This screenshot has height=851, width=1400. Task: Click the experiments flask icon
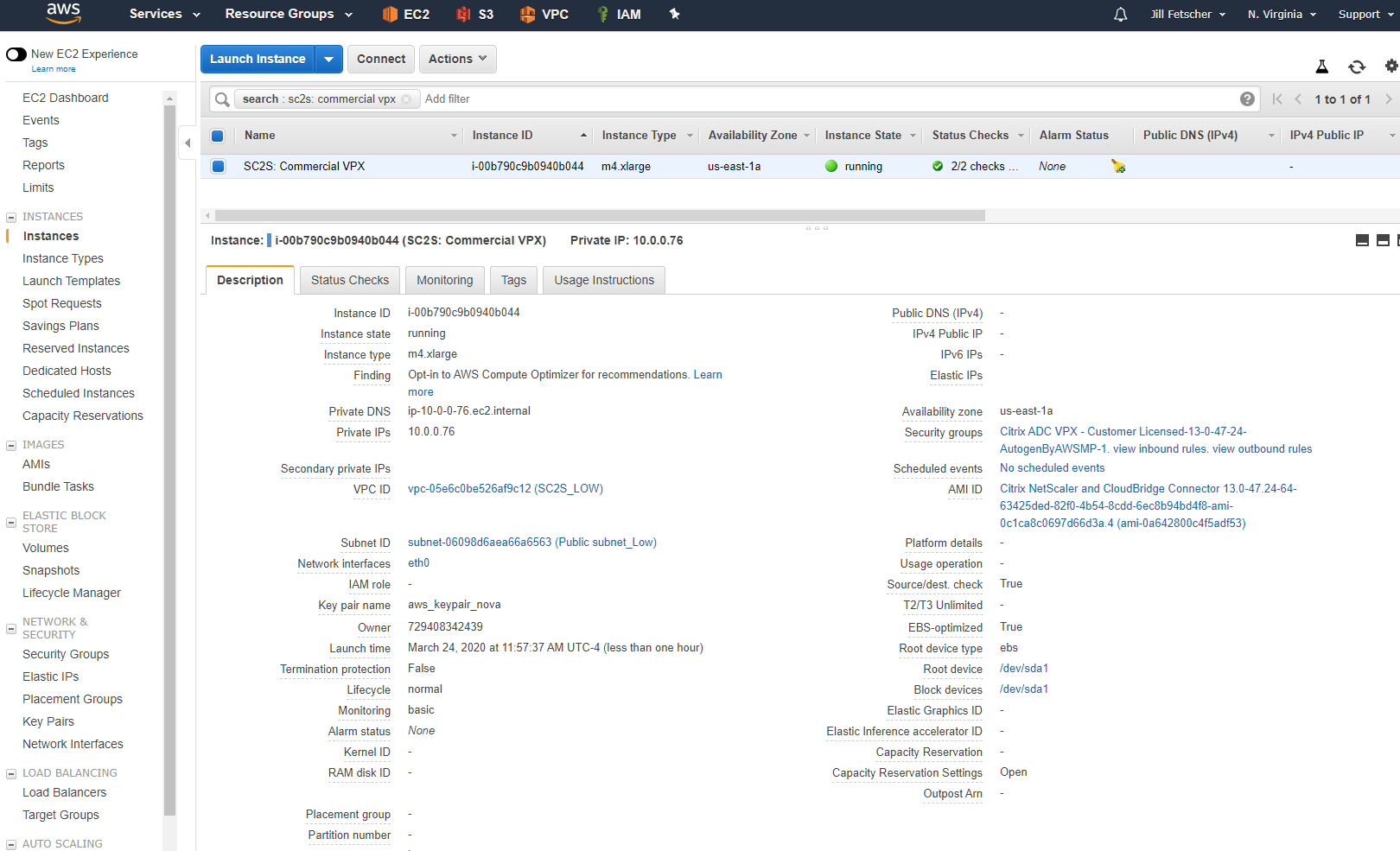point(1321,67)
